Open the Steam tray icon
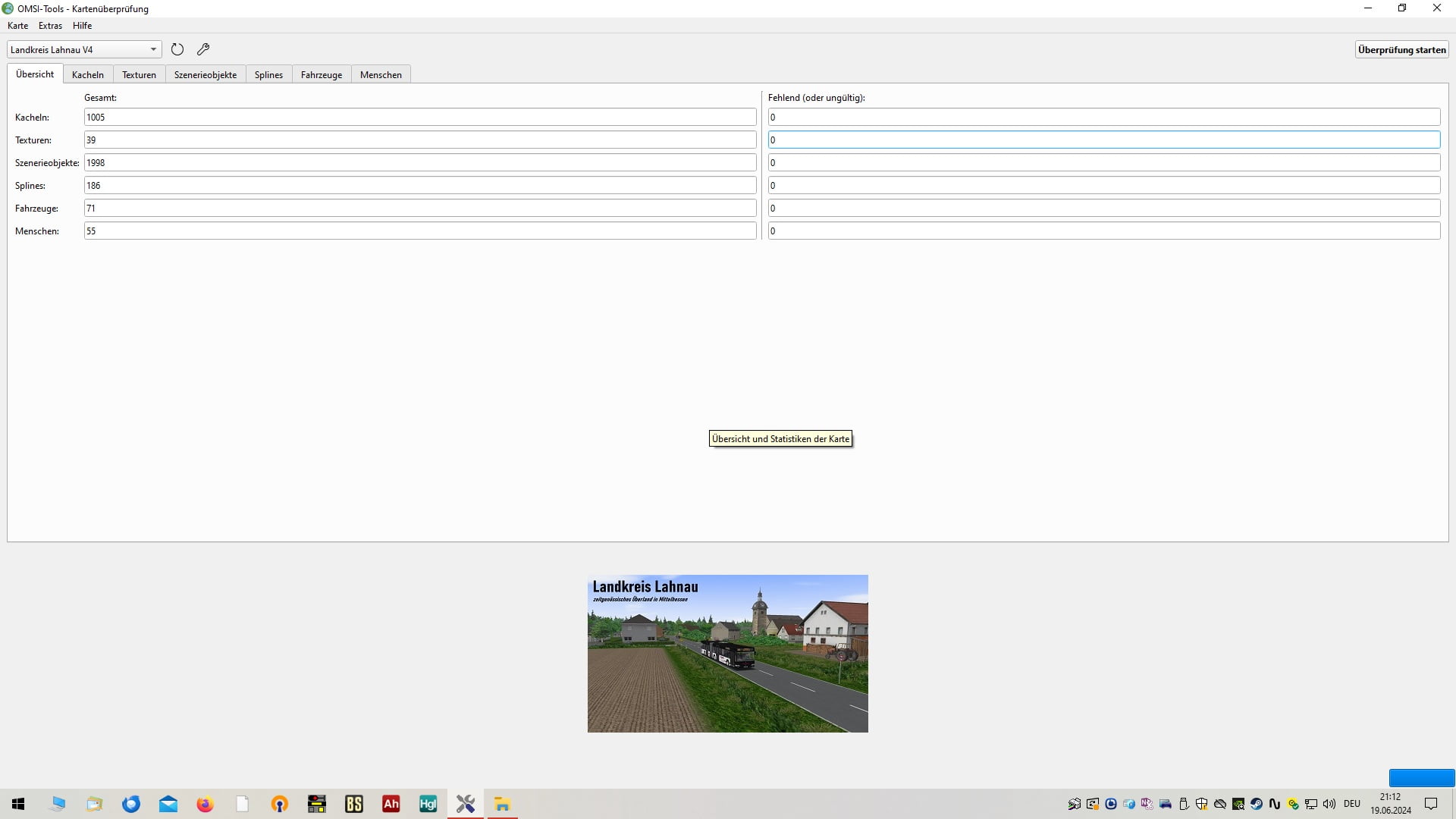The image size is (1456, 819). 1257,804
